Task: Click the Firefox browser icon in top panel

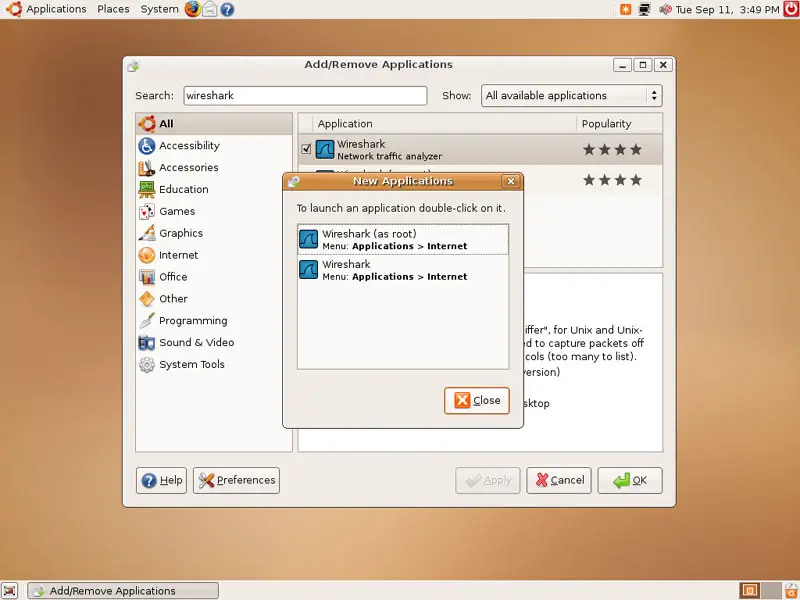Action: point(193,9)
